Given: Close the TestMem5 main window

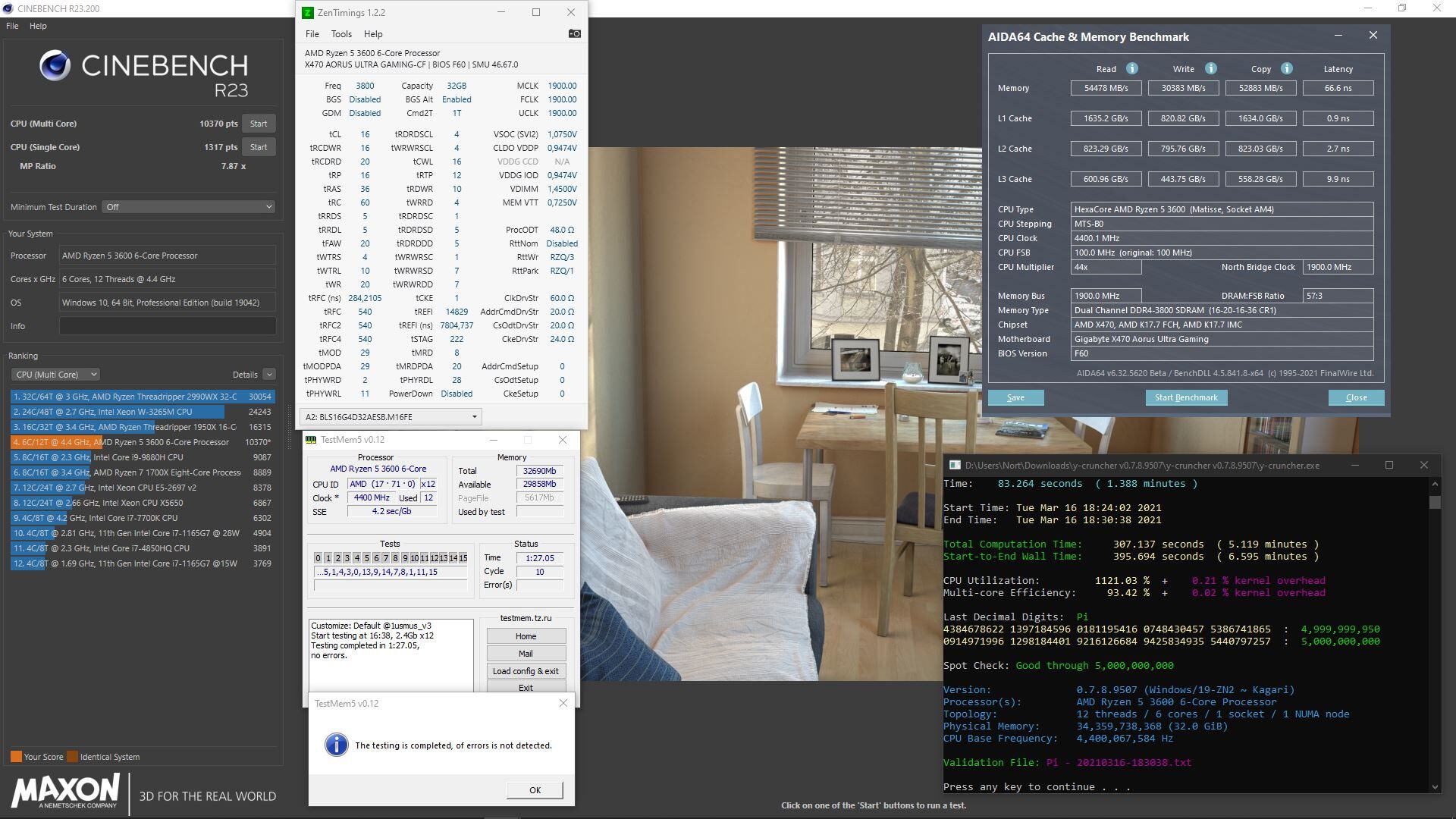Looking at the screenshot, I should click(563, 440).
